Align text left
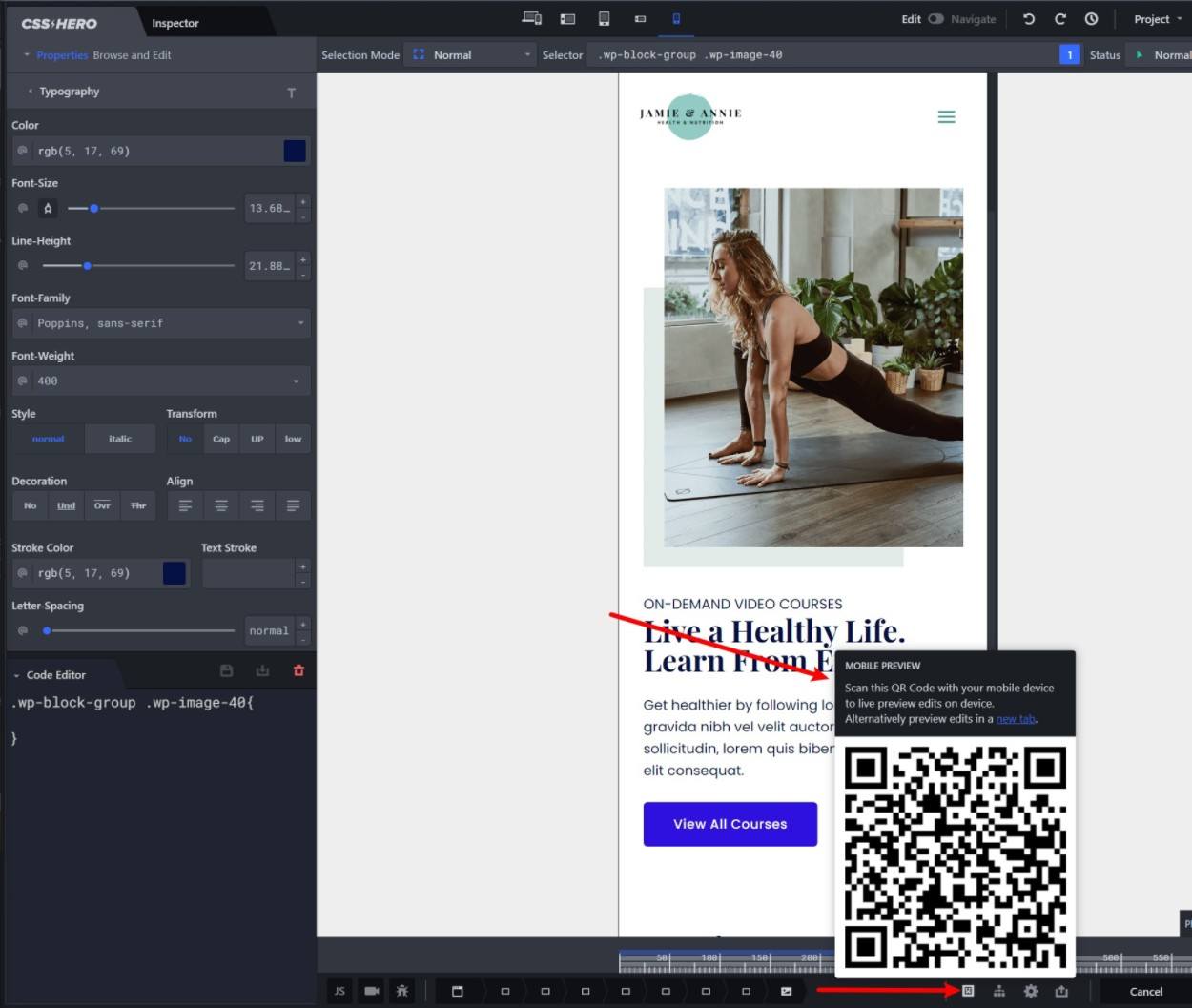 click(185, 505)
